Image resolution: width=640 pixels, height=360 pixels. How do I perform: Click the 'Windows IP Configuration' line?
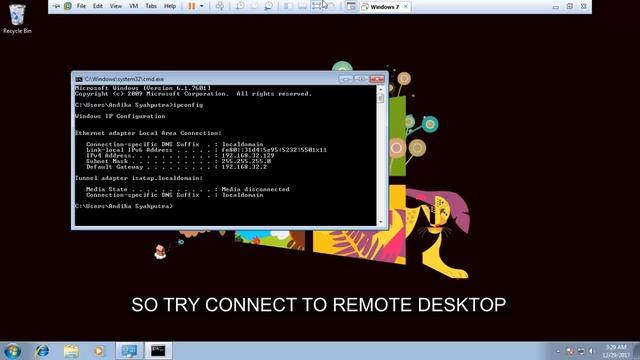tap(120, 116)
